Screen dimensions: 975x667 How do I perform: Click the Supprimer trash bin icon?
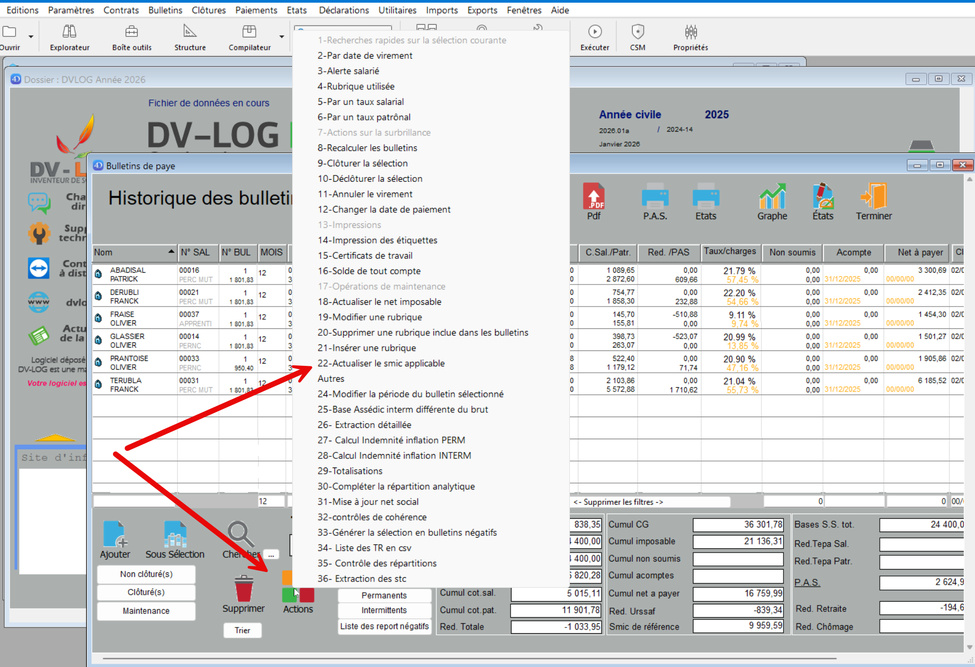click(x=243, y=587)
